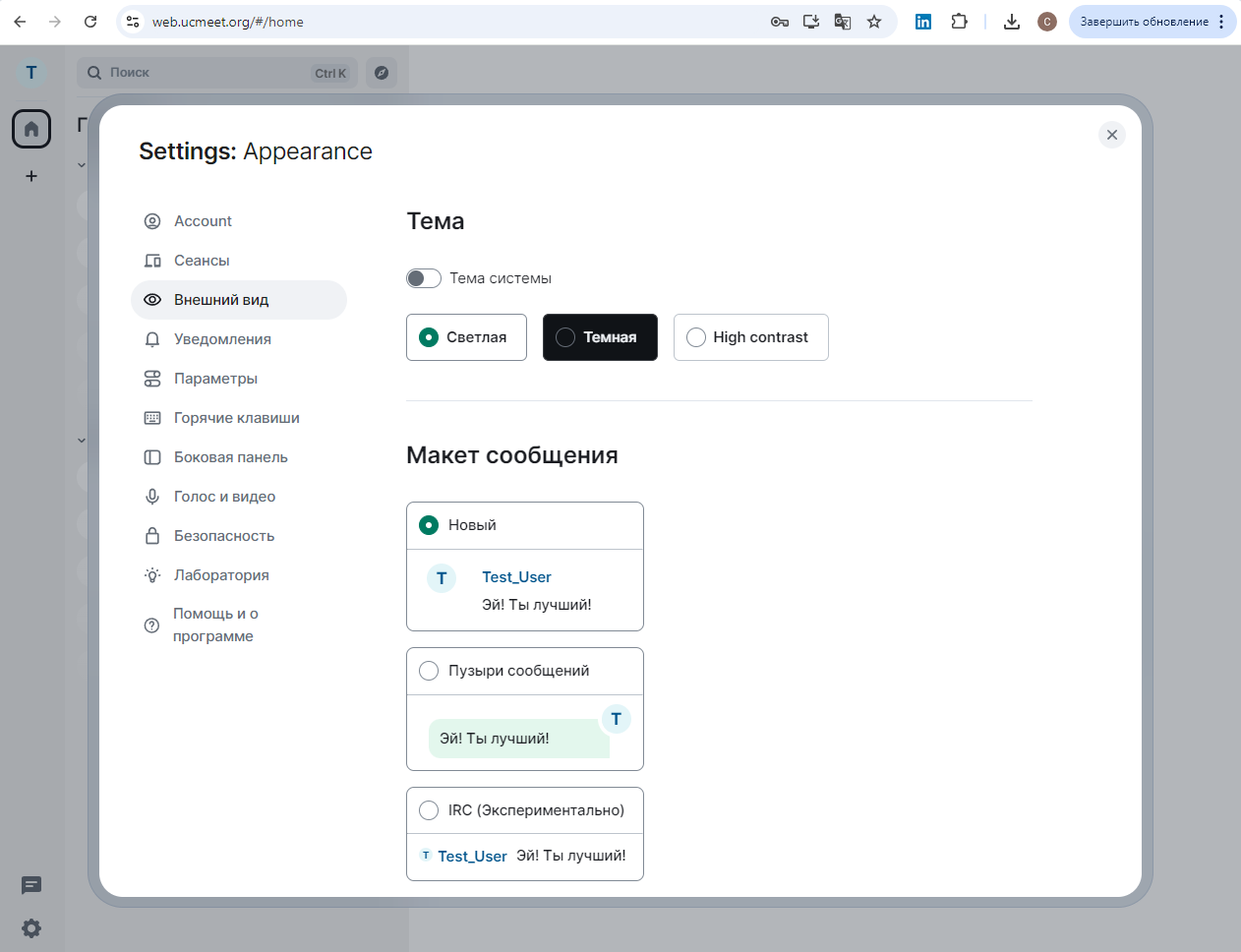Click the compass explore icon beside search
Image resolution: width=1241 pixels, height=952 pixels.
[x=382, y=72]
